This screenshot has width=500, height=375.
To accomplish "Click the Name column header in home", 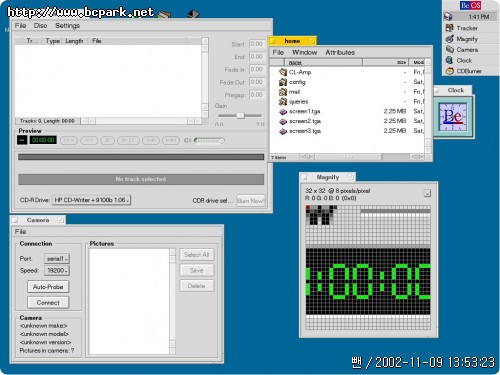I will point(323,62).
